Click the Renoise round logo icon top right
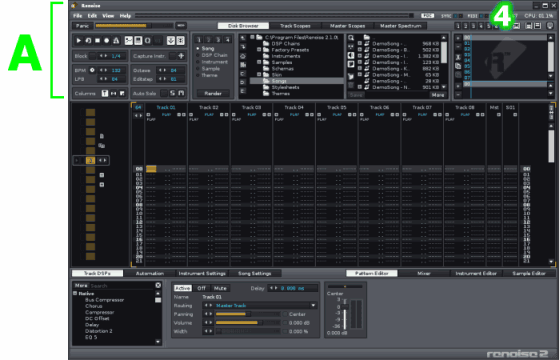The width and height of the screenshot is (560, 360). (550, 26)
